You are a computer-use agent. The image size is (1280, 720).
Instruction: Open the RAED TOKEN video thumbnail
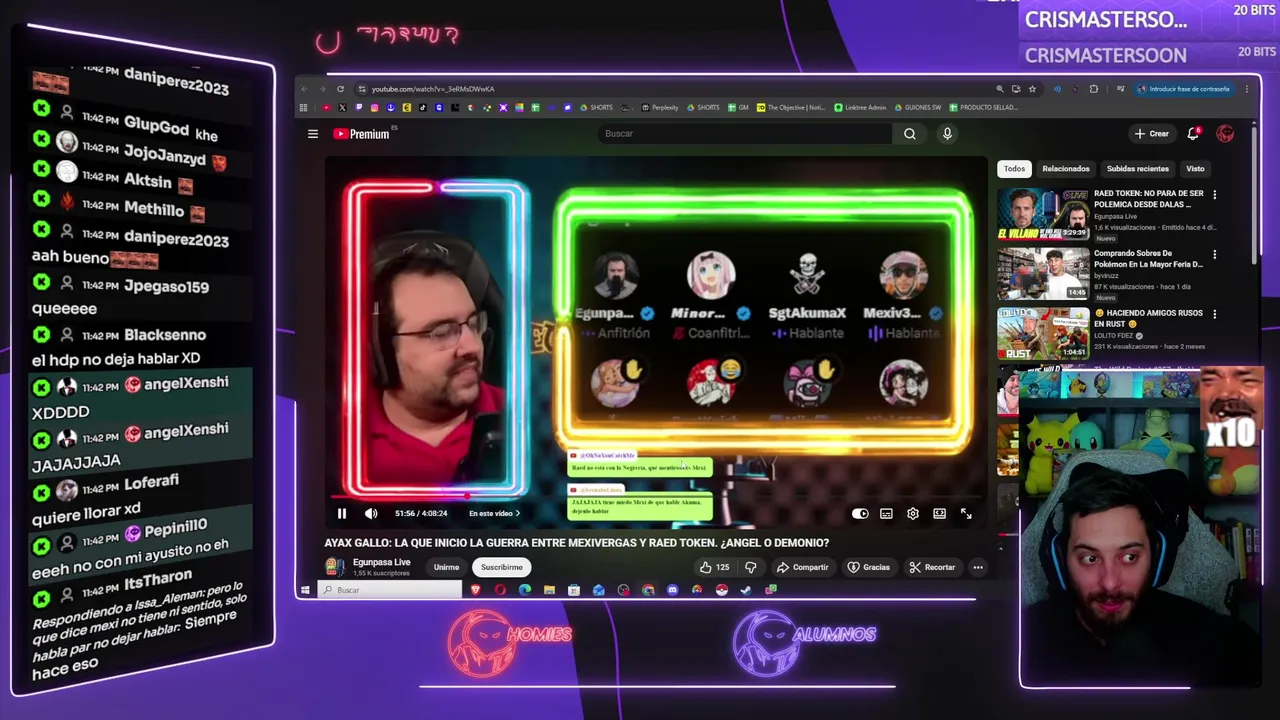[x=1043, y=213]
